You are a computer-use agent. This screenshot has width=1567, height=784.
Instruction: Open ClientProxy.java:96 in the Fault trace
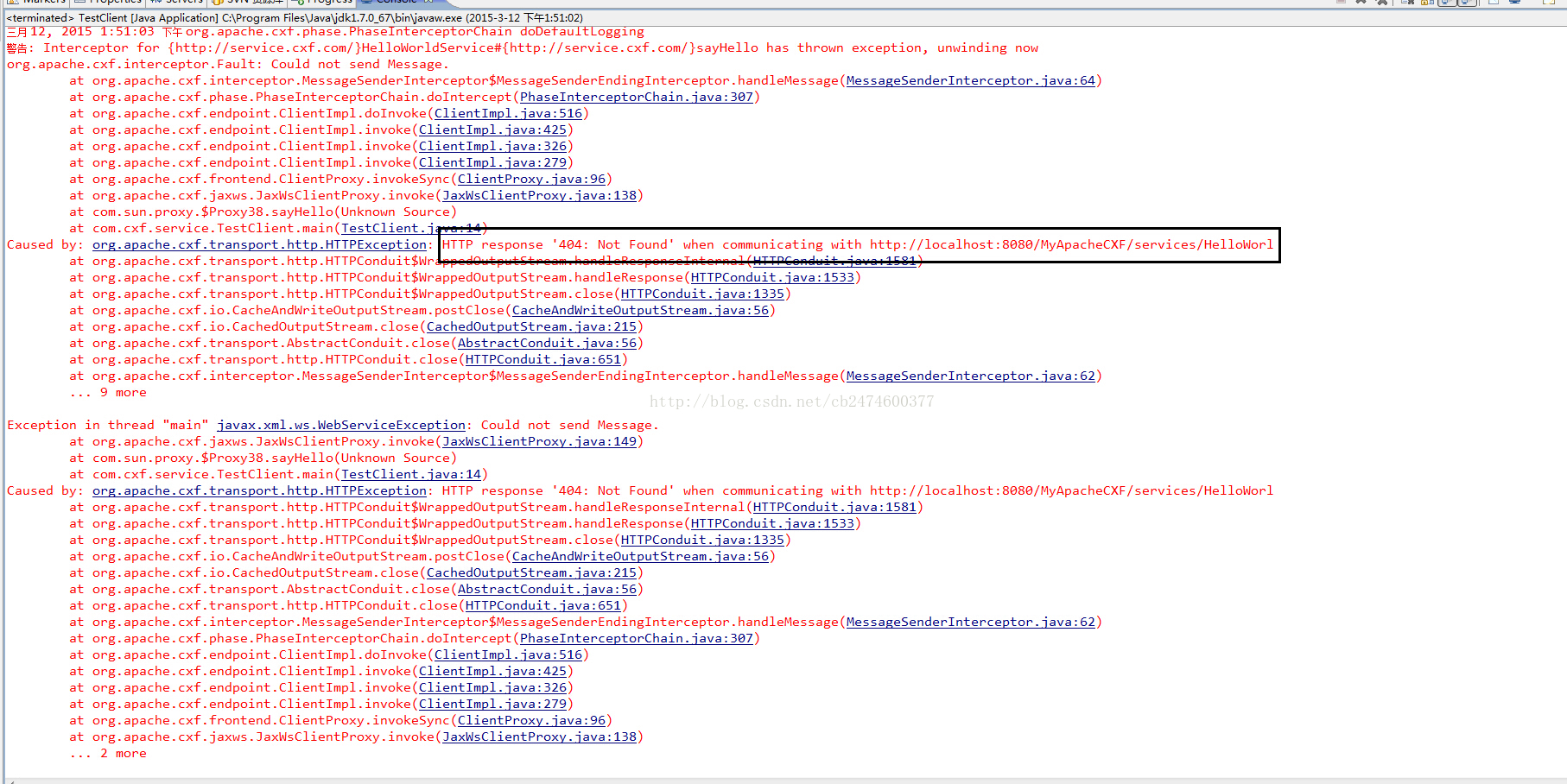pyautogui.click(x=531, y=179)
